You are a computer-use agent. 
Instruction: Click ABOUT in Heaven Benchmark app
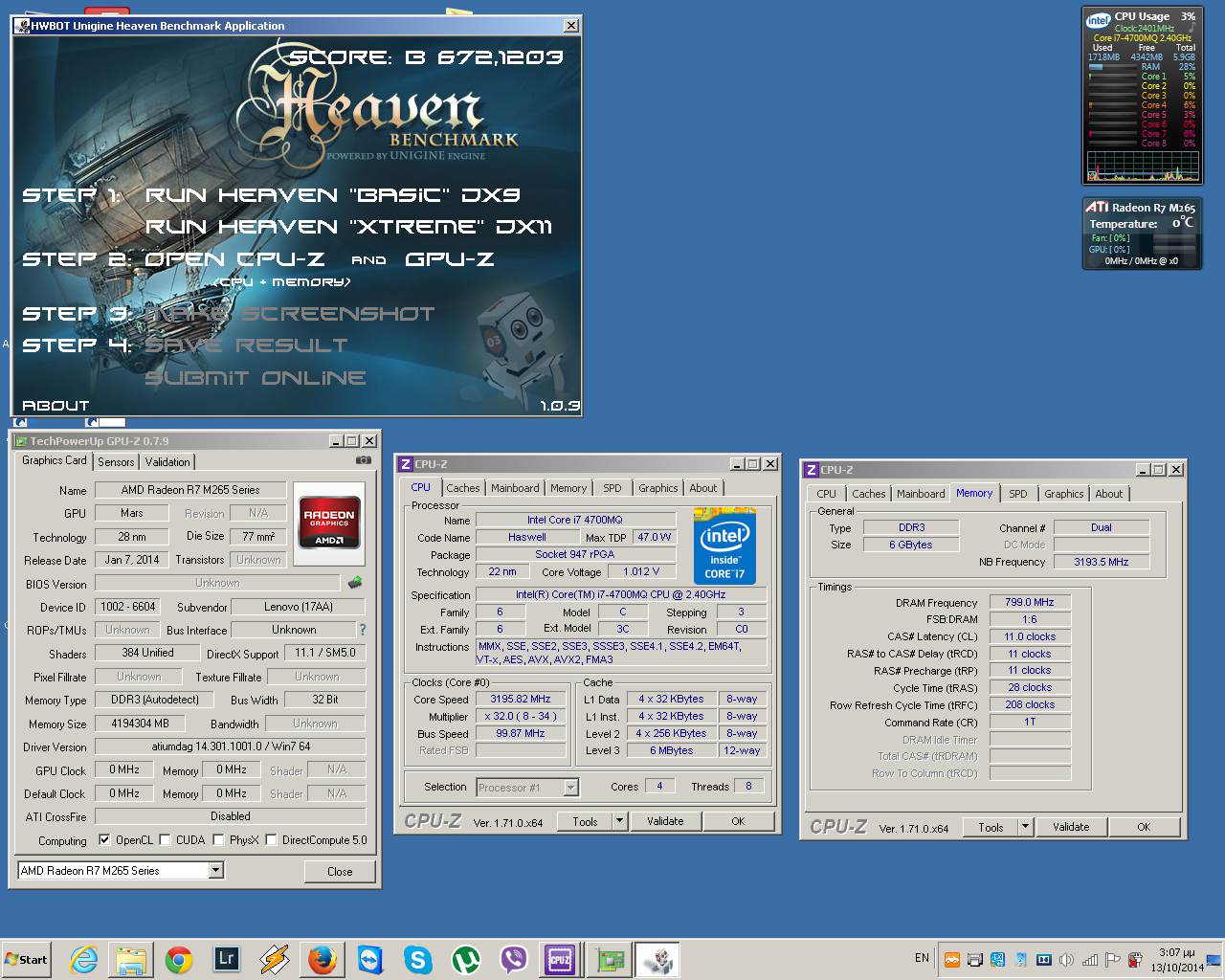(x=56, y=406)
